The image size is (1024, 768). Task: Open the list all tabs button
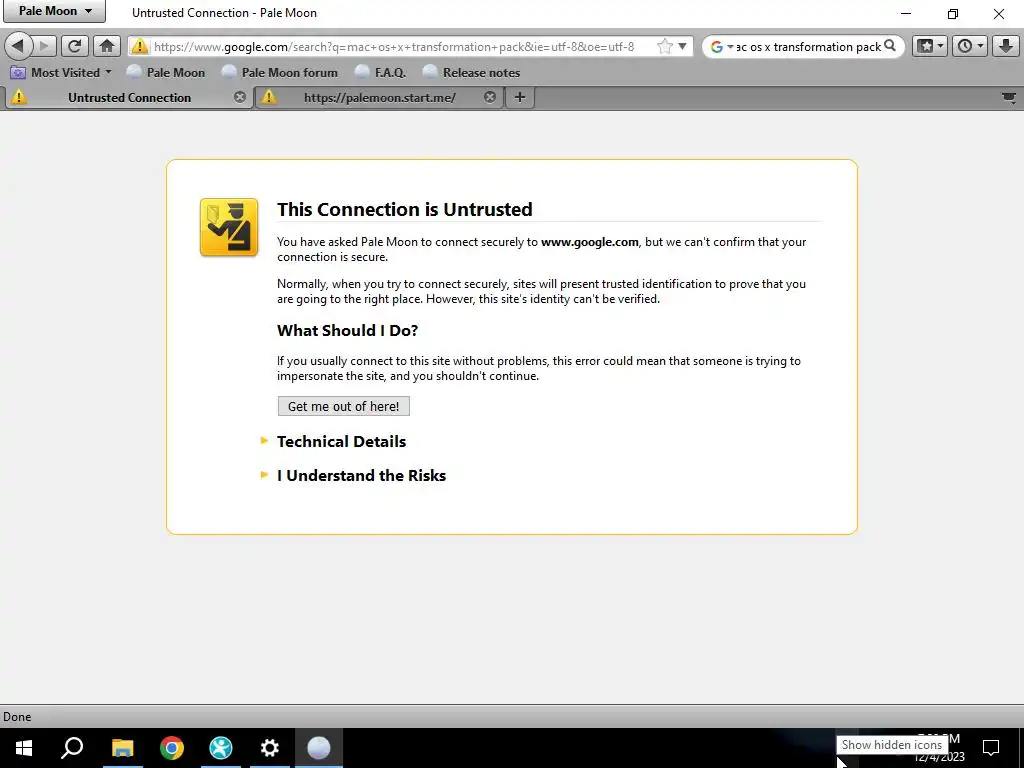tap(1008, 98)
